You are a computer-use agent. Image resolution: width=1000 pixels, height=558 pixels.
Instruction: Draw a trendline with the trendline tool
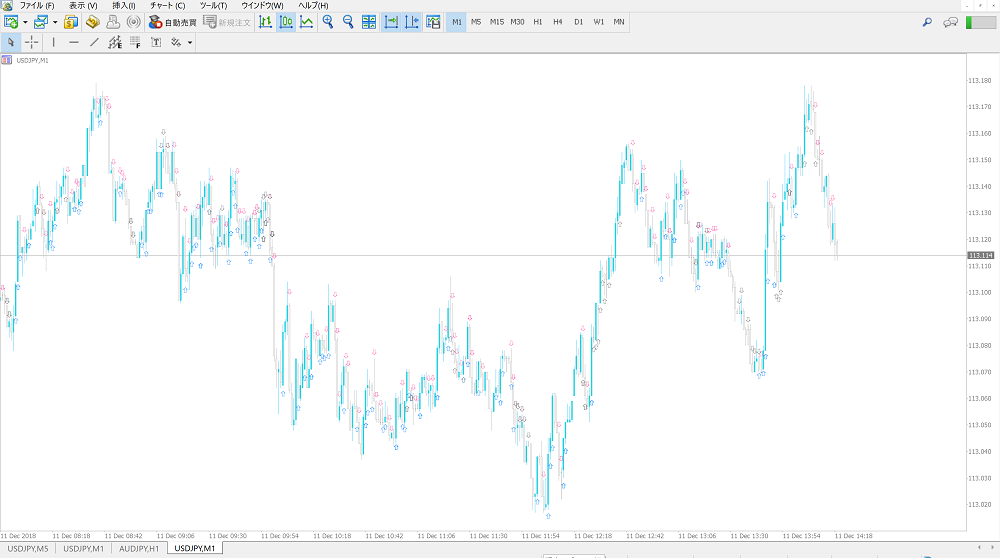coord(94,42)
